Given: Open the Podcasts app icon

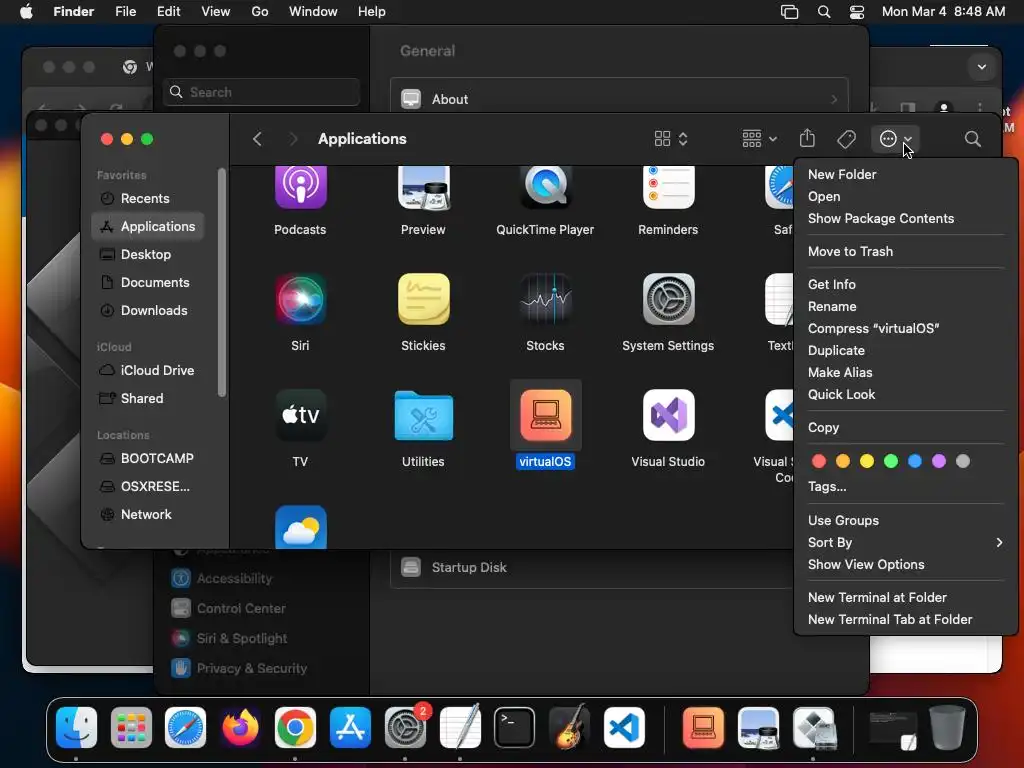Looking at the screenshot, I should tap(300, 188).
